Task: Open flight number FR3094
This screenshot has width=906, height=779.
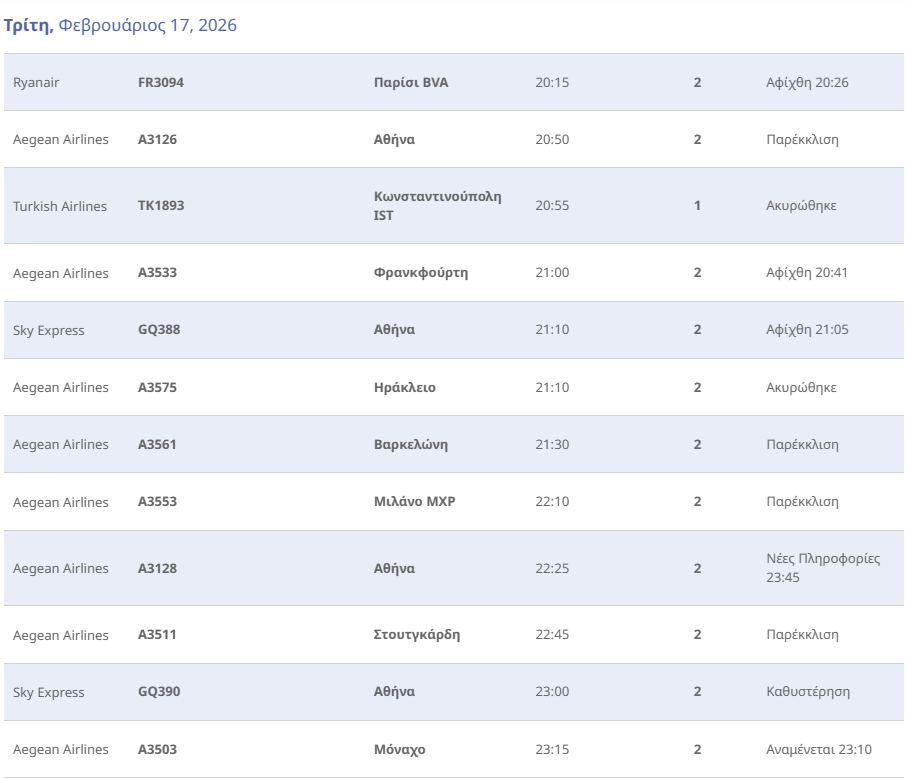Action: [161, 82]
